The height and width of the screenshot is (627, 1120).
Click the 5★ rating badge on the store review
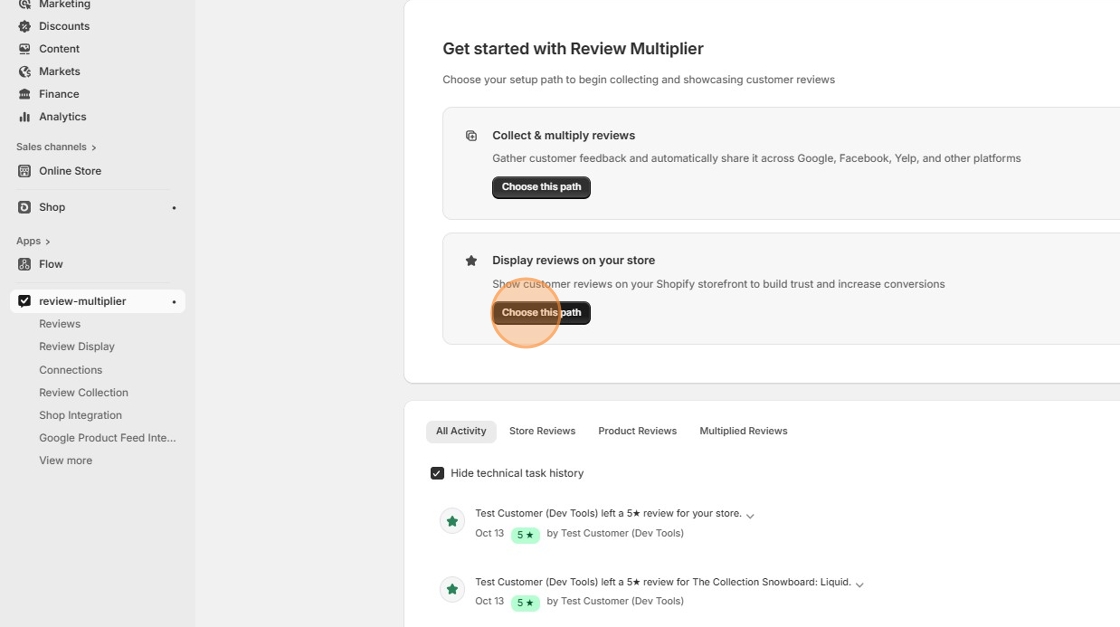point(526,535)
